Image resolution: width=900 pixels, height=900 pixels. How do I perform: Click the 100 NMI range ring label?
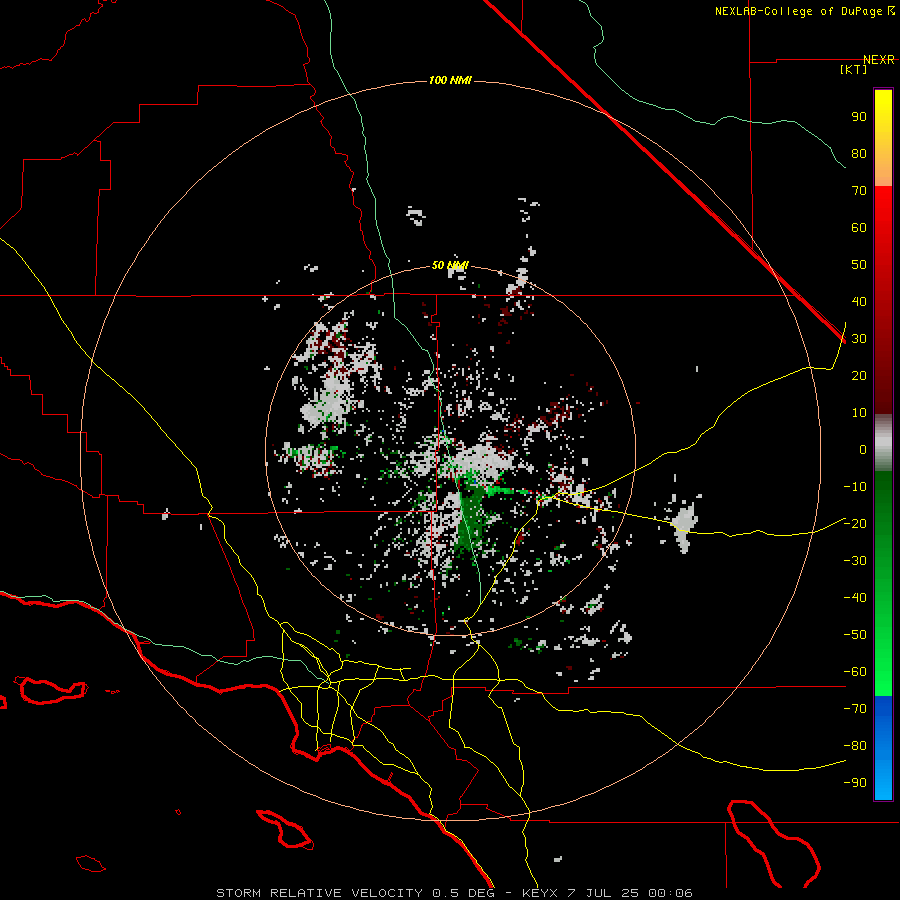point(450,80)
